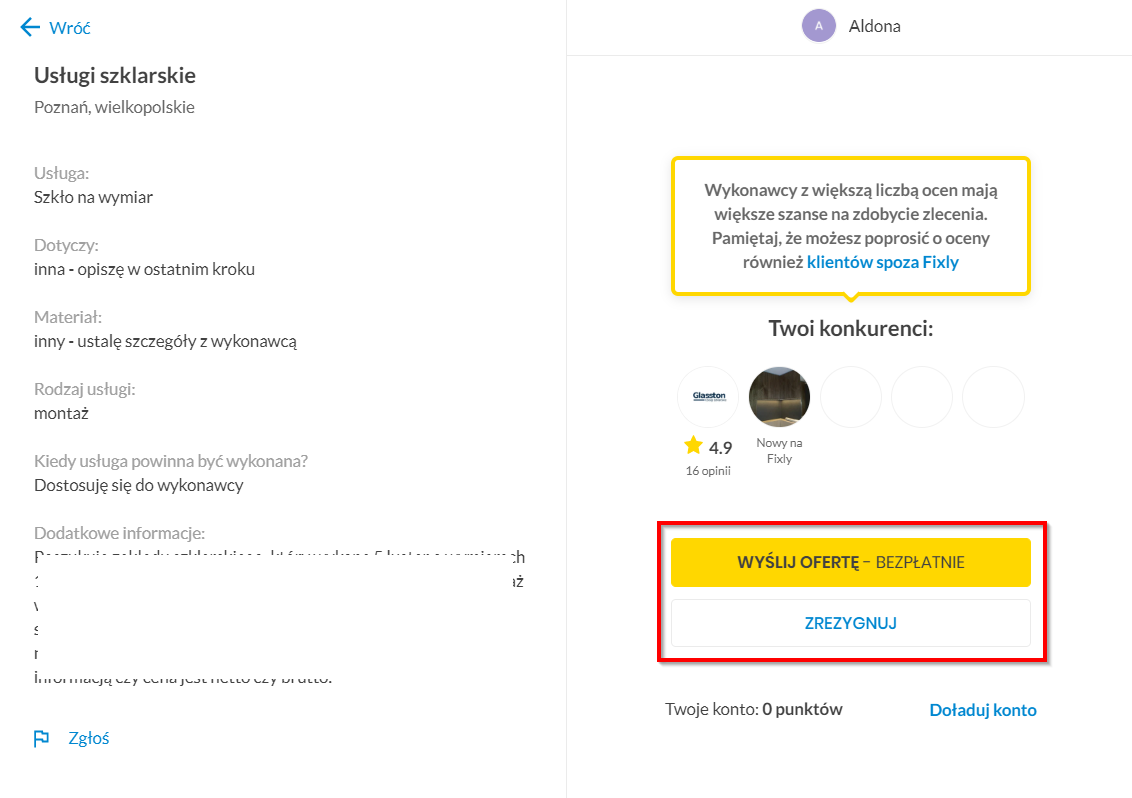The image size is (1132, 798).
Task: Click the Twoje konto points balance
Action: [x=754, y=709]
